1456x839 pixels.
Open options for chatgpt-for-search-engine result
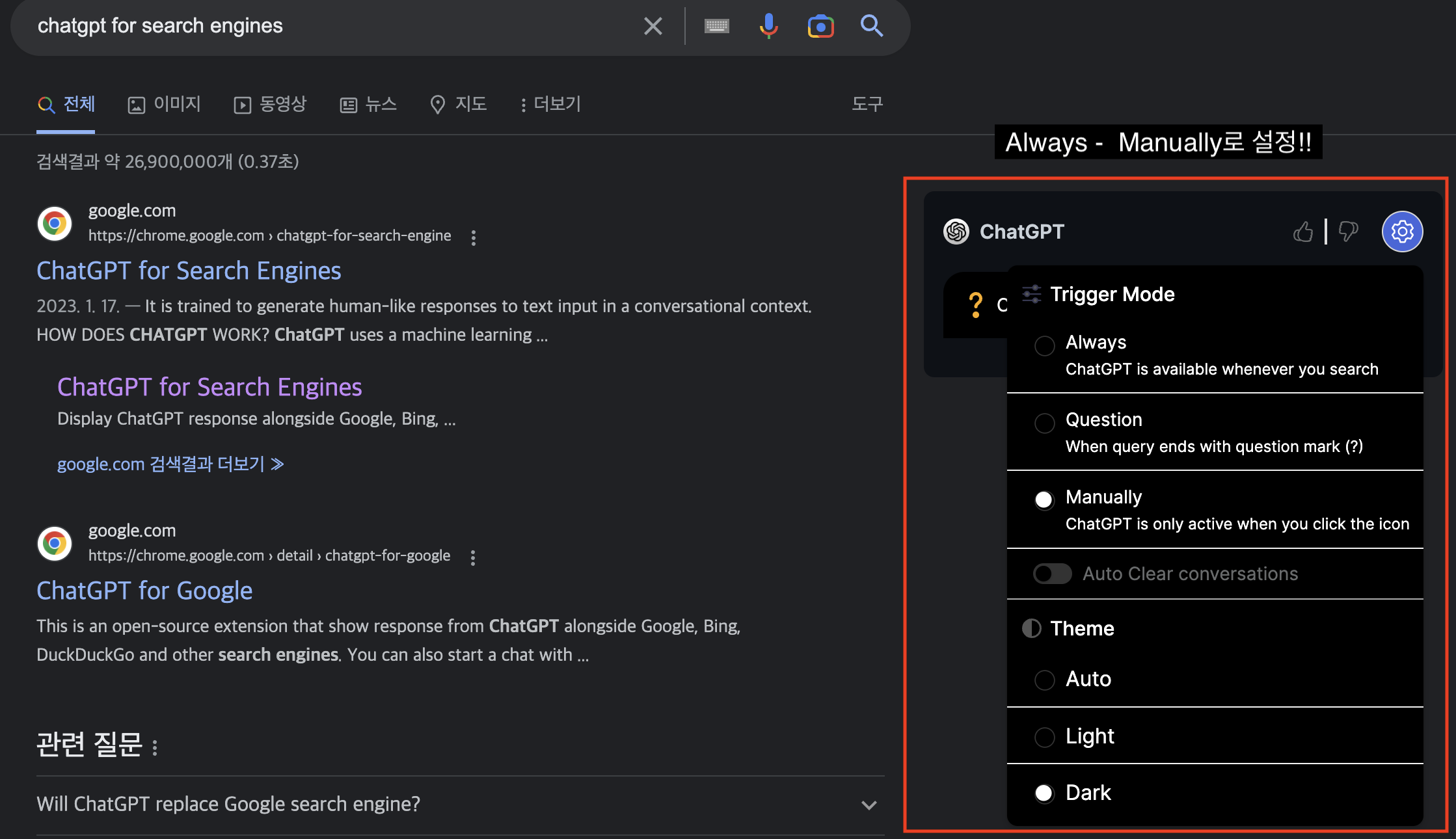(x=474, y=237)
